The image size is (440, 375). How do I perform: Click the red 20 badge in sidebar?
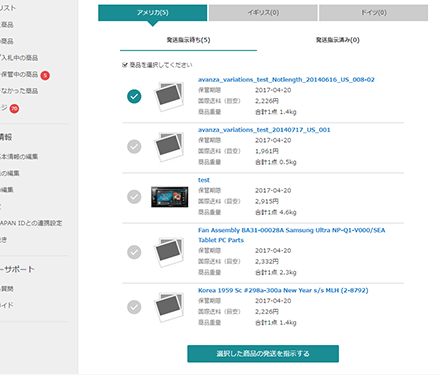pyautogui.click(x=14, y=109)
